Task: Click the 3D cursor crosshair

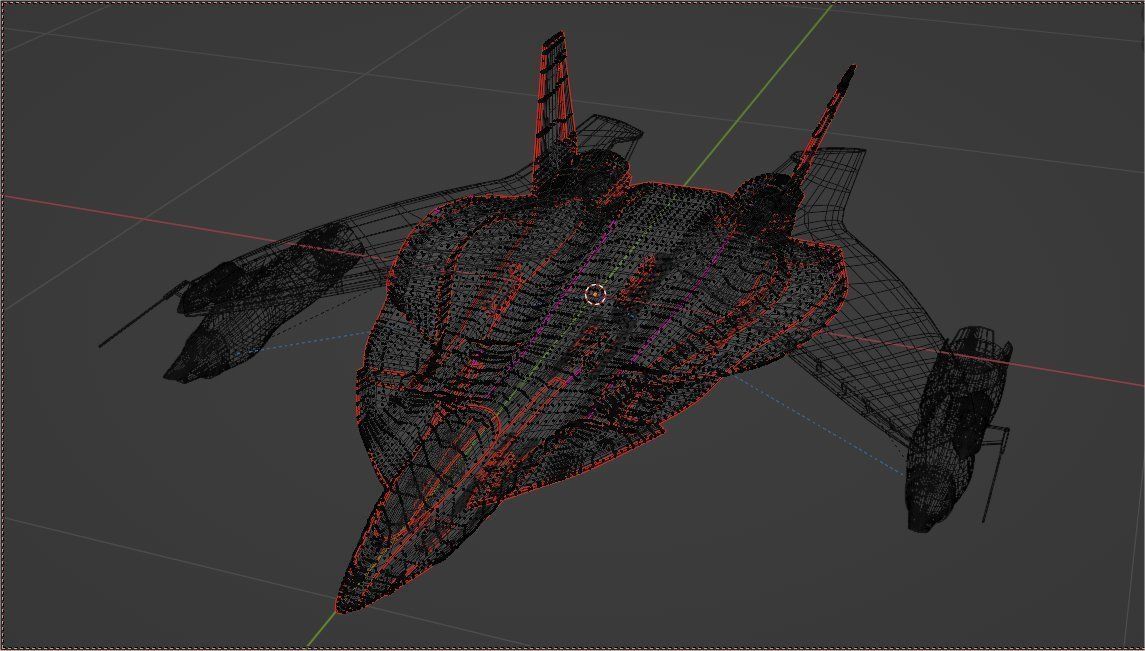Action: click(x=596, y=293)
